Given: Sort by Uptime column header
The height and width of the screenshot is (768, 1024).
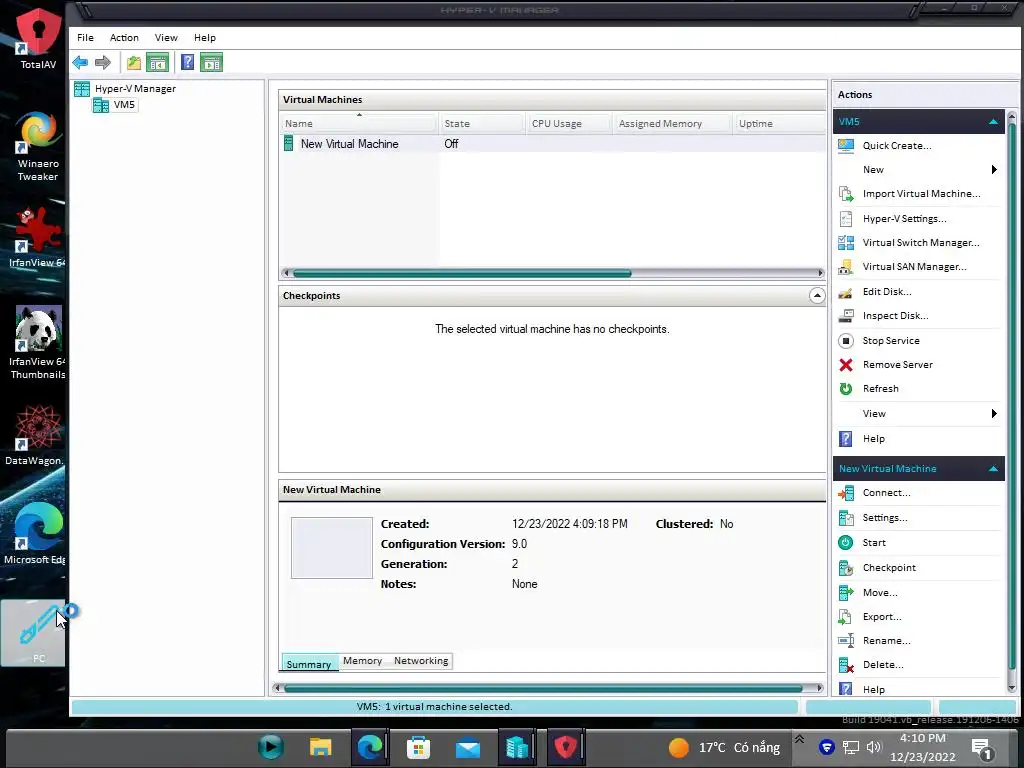Looking at the screenshot, I should (779, 123).
